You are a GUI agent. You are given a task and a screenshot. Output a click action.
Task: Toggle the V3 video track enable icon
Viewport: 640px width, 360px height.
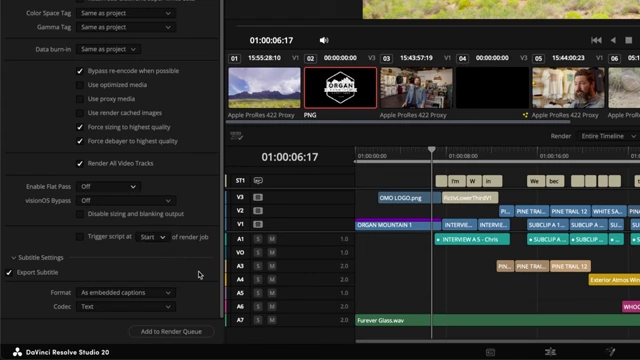point(258,197)
